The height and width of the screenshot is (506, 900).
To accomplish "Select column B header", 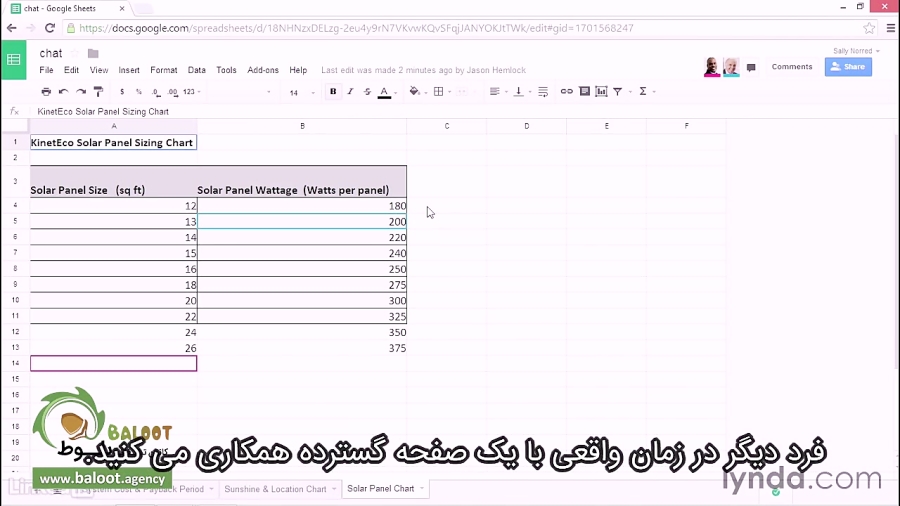I will tap(302, 126).
